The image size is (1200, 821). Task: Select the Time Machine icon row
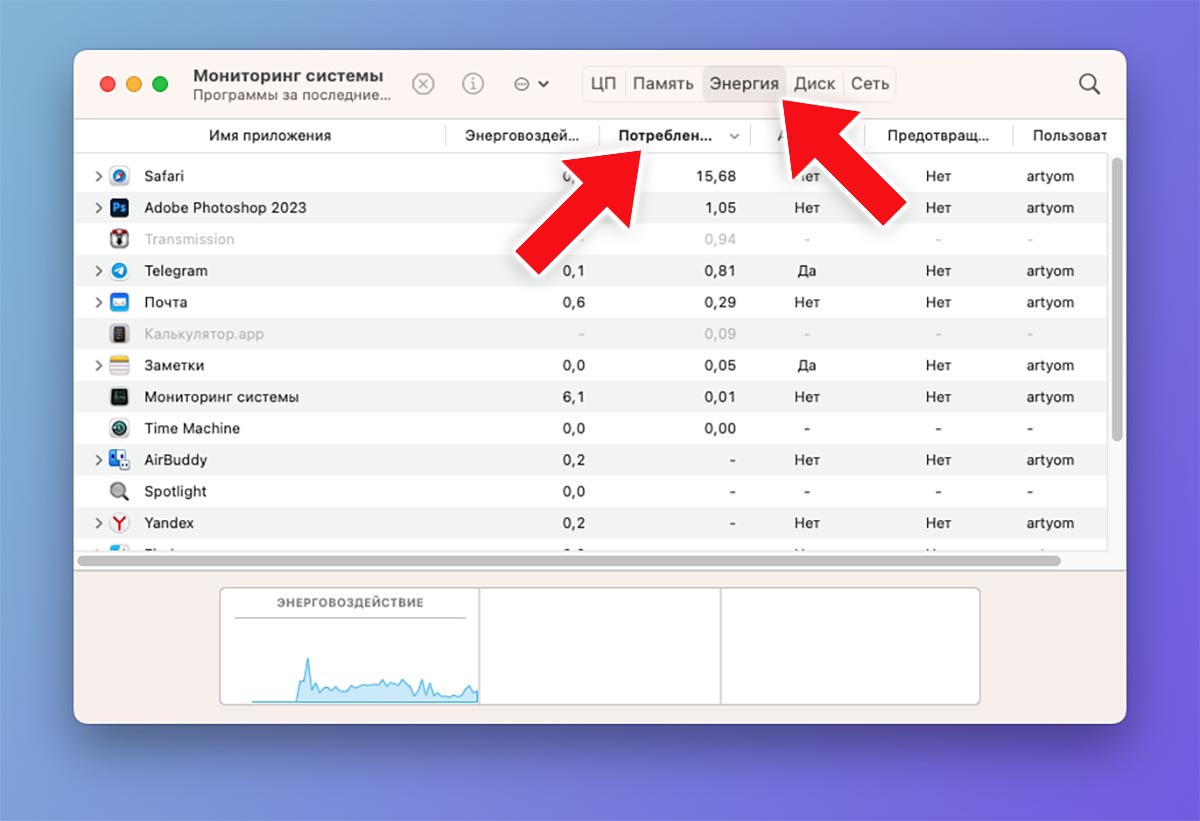tap(119, 428)
